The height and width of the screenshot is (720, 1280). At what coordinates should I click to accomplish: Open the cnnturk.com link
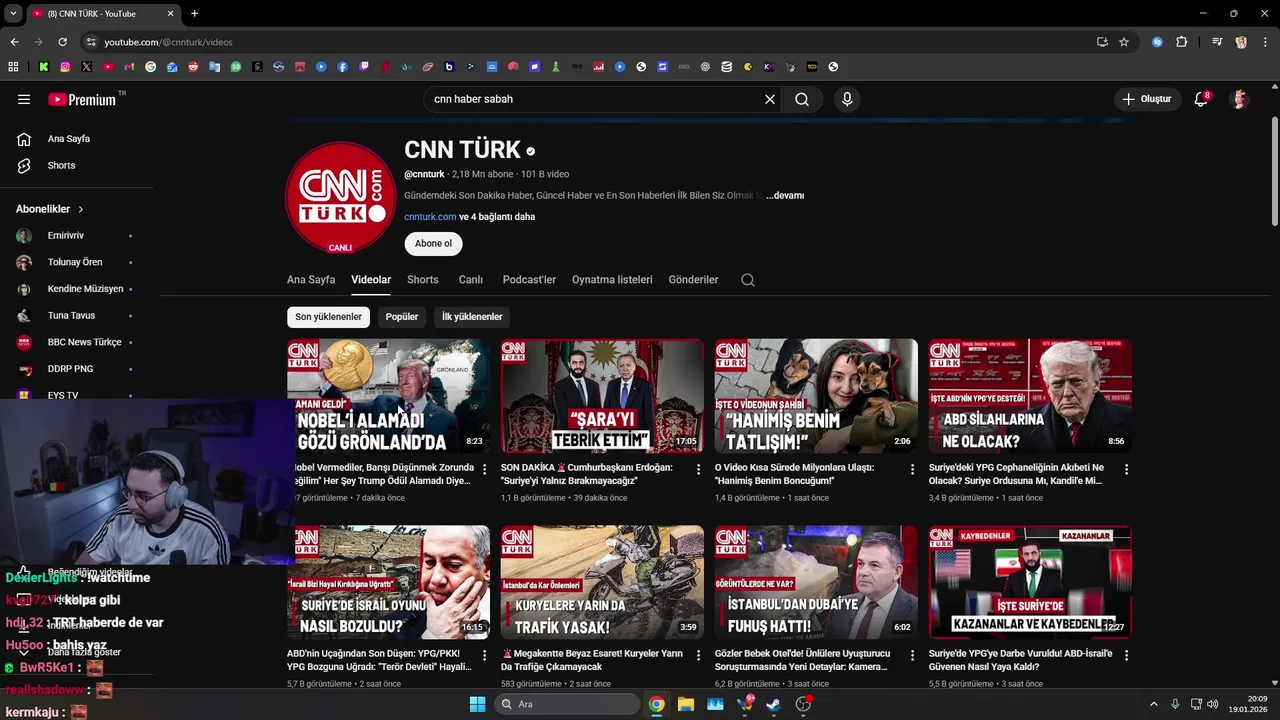(x=430, y=217)
